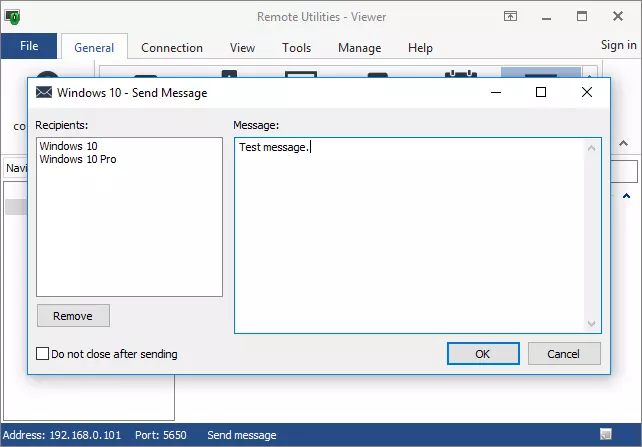
Task: Open the File menu
Action: tap(29, 46)
